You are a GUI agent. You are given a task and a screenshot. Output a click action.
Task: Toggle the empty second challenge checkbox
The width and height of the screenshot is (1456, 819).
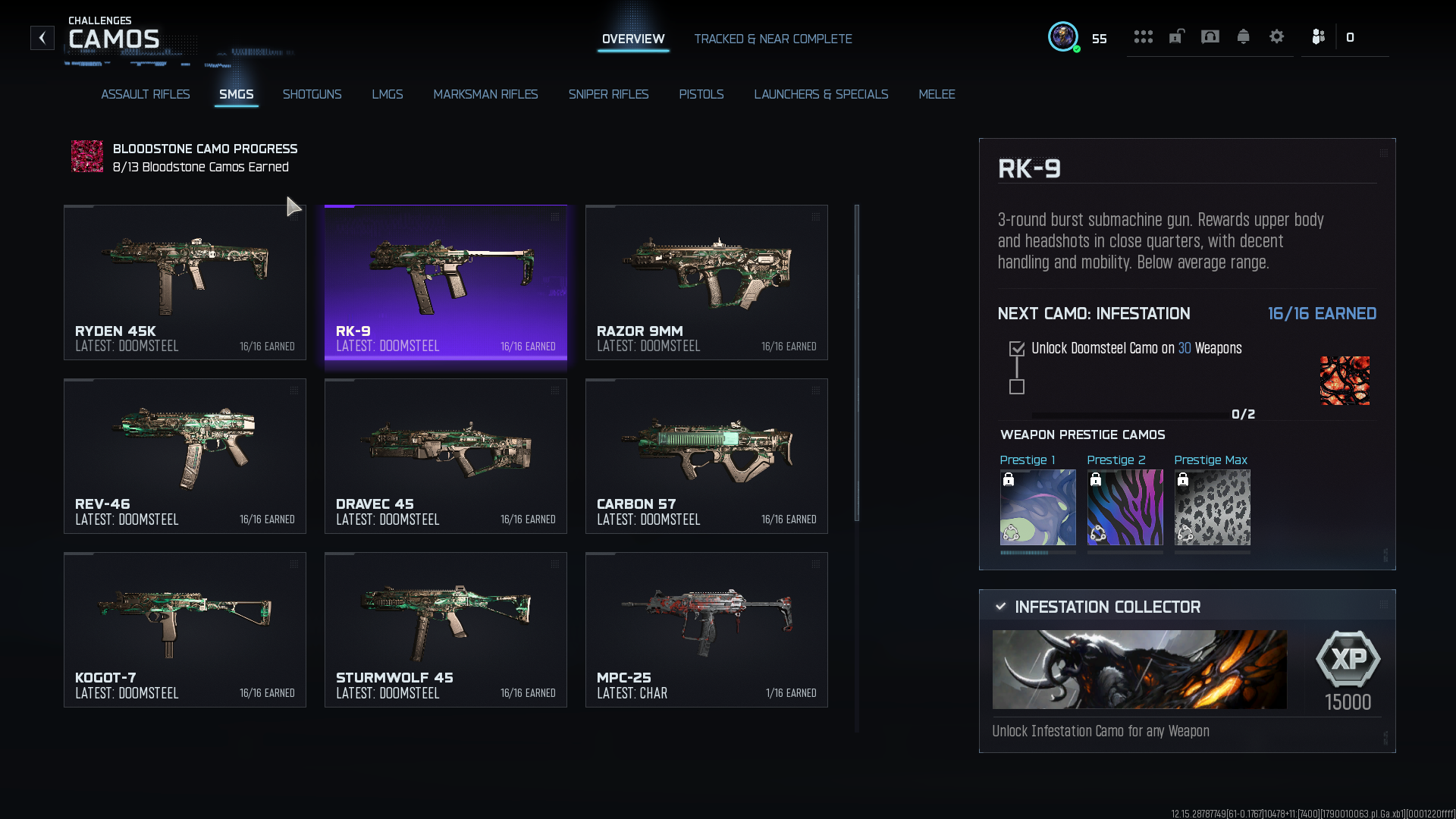coord(1017,387)
